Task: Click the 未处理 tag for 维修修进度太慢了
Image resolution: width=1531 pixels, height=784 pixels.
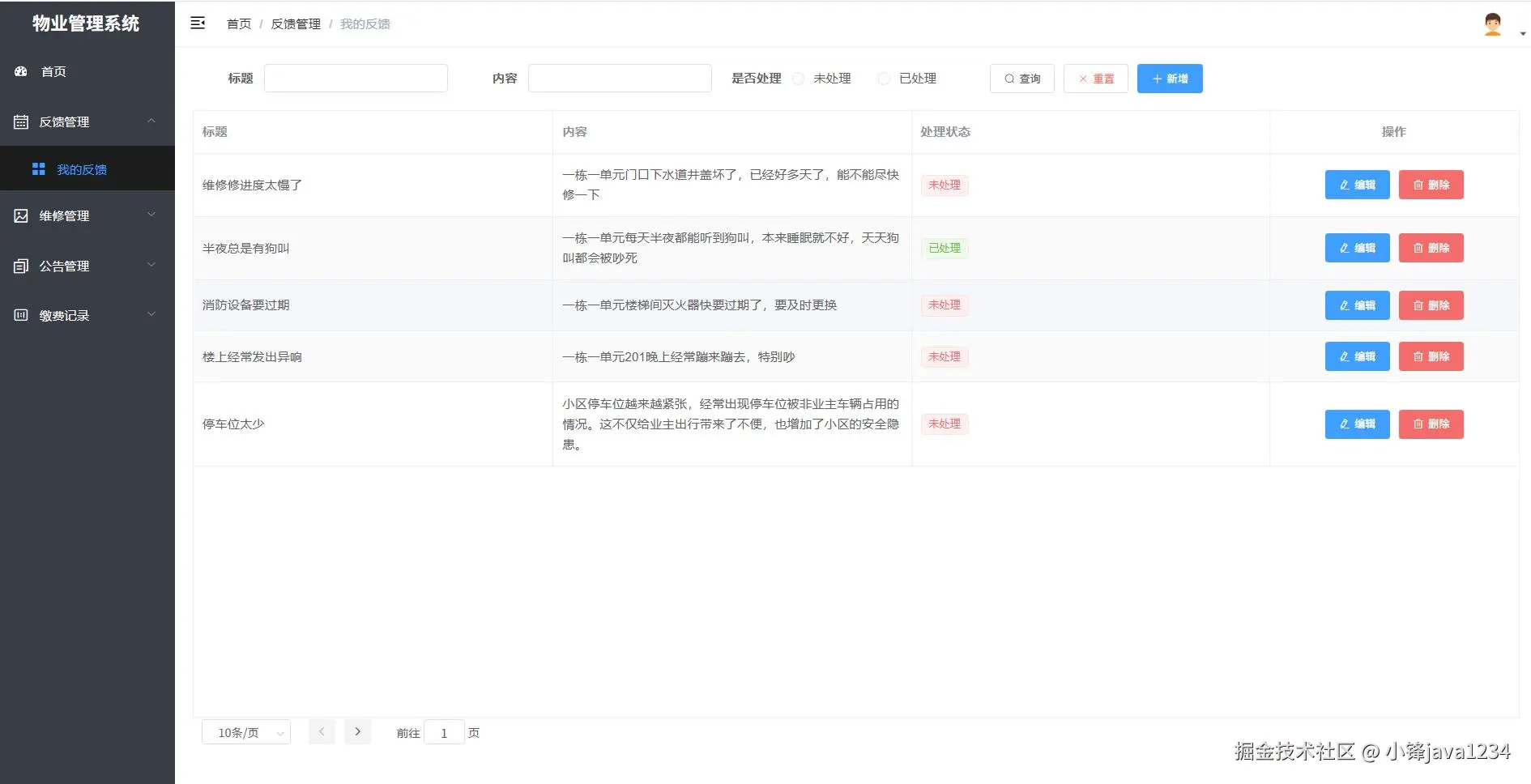Action: [x=945, y=185]
